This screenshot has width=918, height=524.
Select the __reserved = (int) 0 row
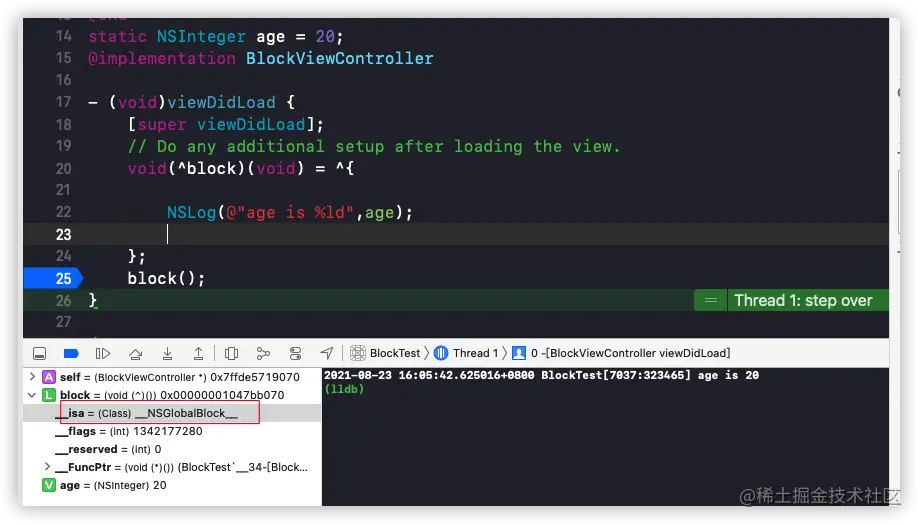tap(172, 450)
